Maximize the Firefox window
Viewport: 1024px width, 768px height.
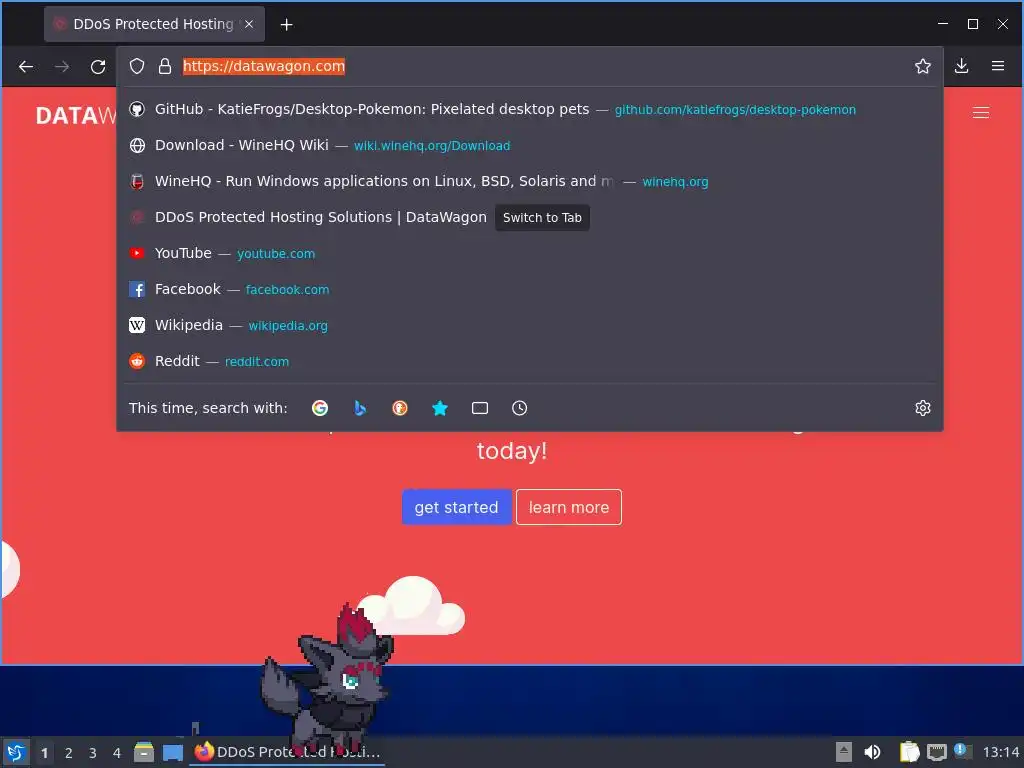972,24
